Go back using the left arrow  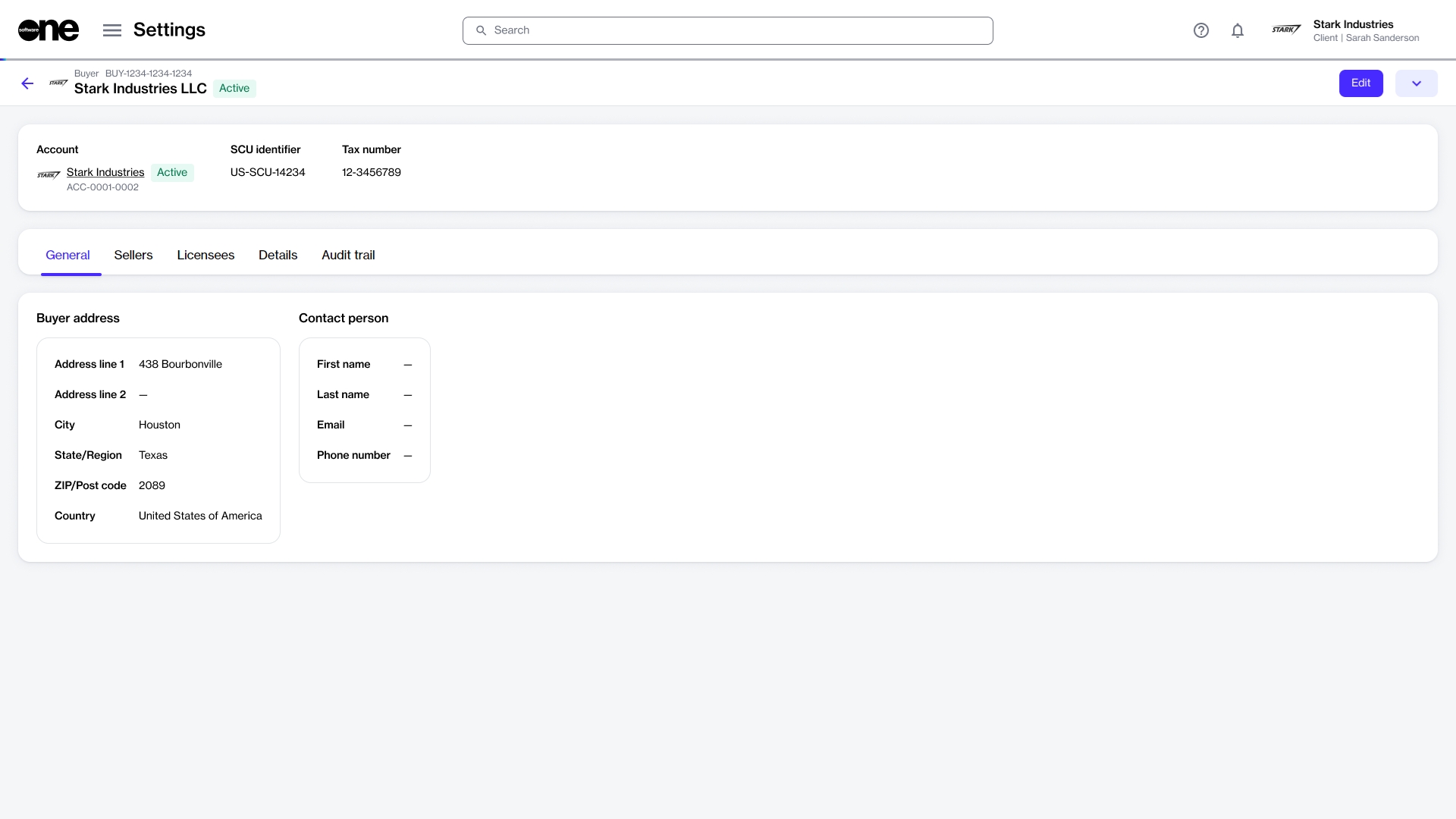(x=27, y=83)
